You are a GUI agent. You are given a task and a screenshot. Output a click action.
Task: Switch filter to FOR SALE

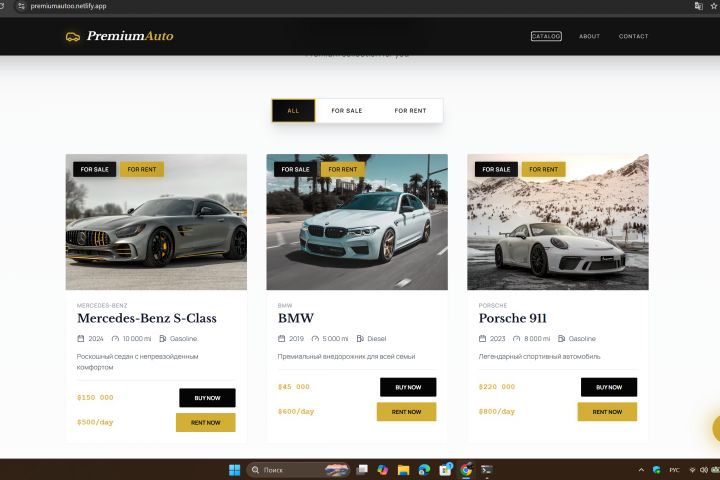347,111
